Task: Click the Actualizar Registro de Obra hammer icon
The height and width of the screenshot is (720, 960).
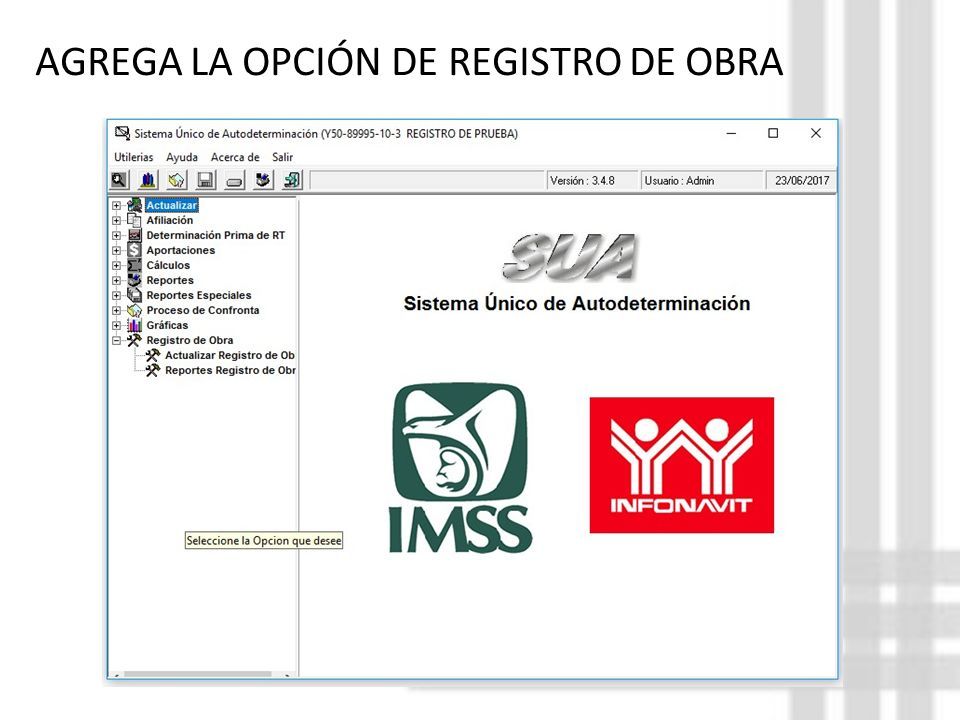Action: tap(152, 355)
